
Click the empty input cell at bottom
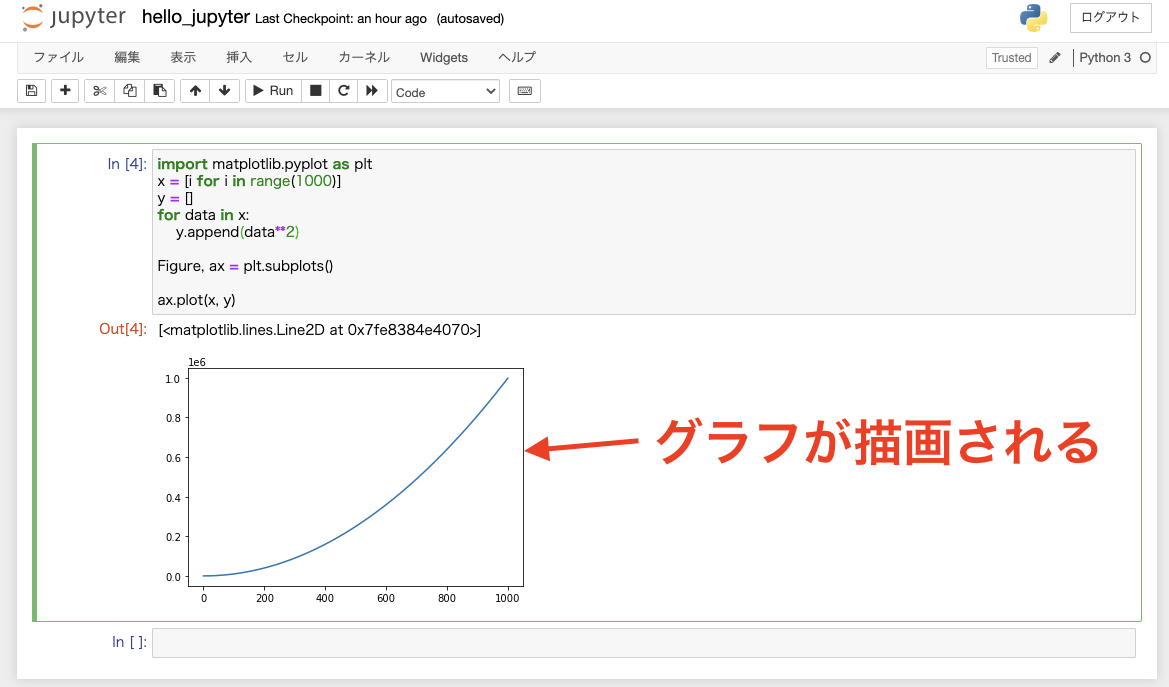click(643, 643)
